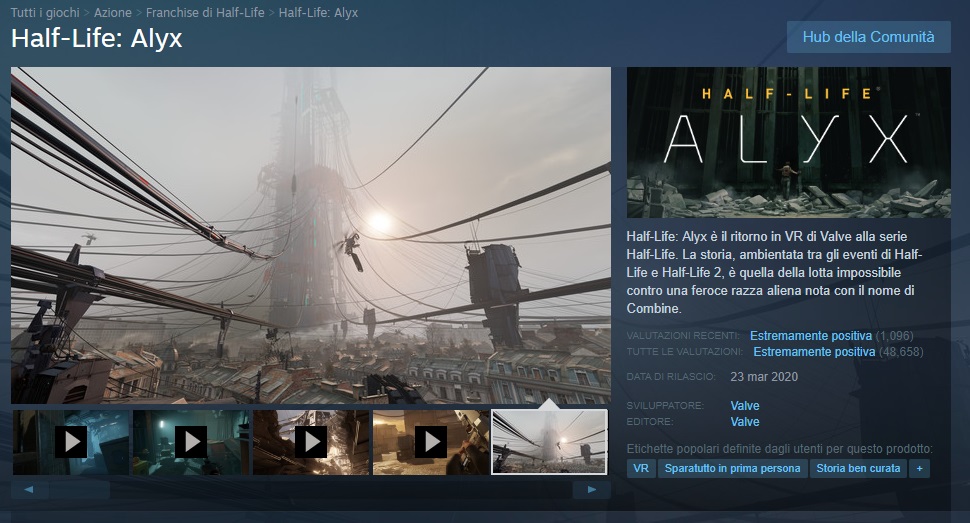970x523 pixels.
Task: Click the Half-Life: Alyx page title
Action: point(97,39)
